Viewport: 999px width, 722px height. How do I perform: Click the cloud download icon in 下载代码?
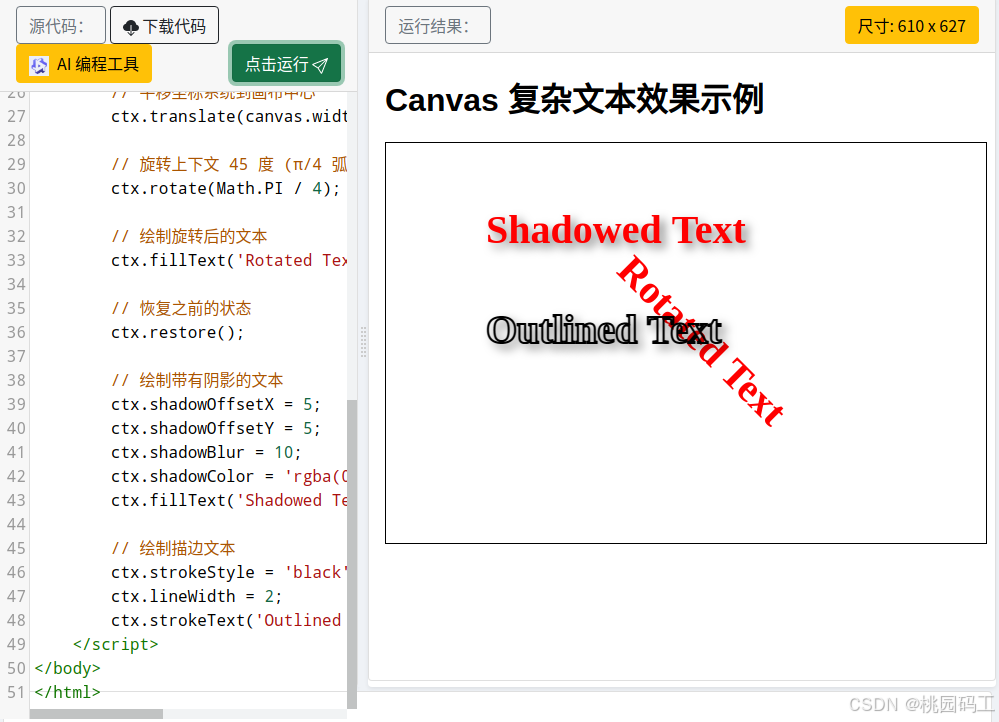coord(131,27)
